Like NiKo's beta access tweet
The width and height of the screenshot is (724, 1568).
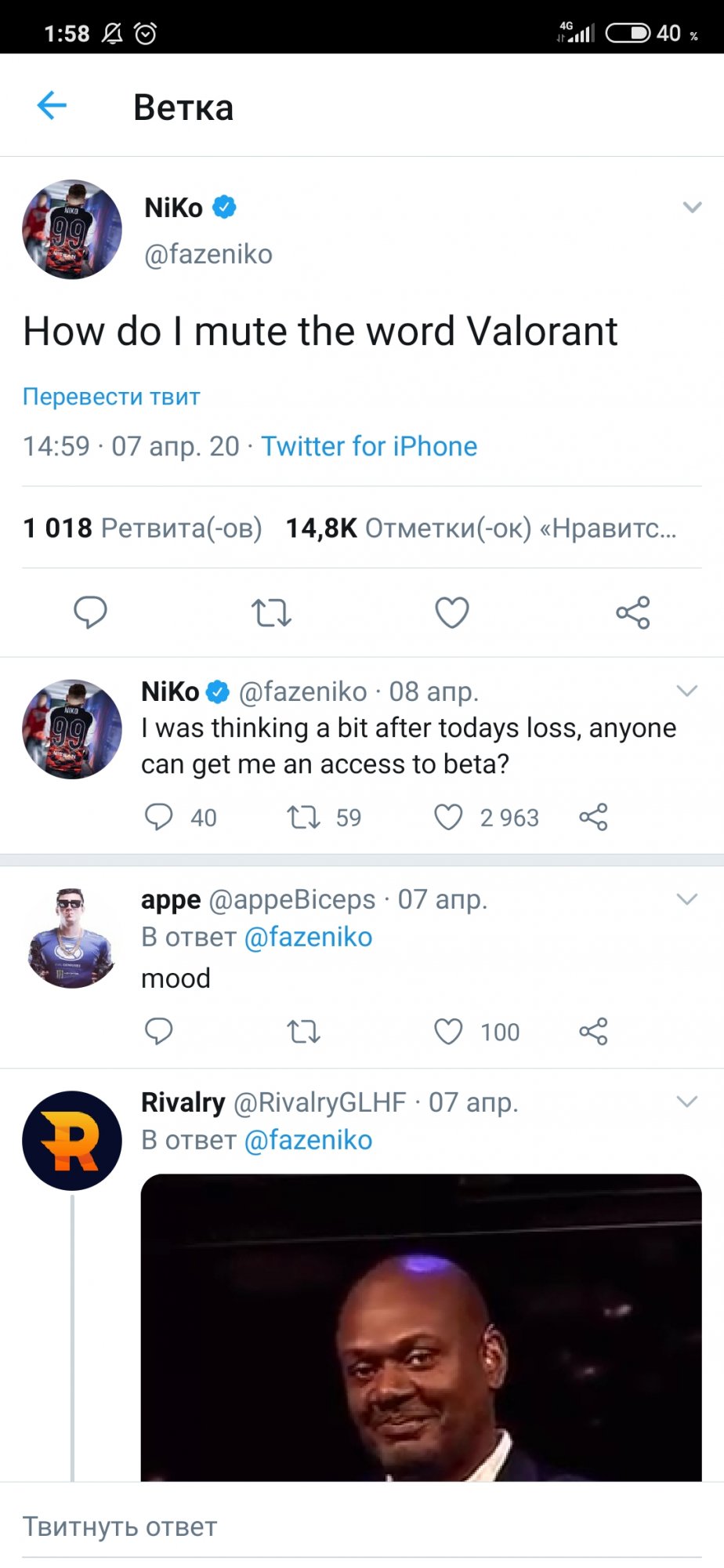(449, 818)
